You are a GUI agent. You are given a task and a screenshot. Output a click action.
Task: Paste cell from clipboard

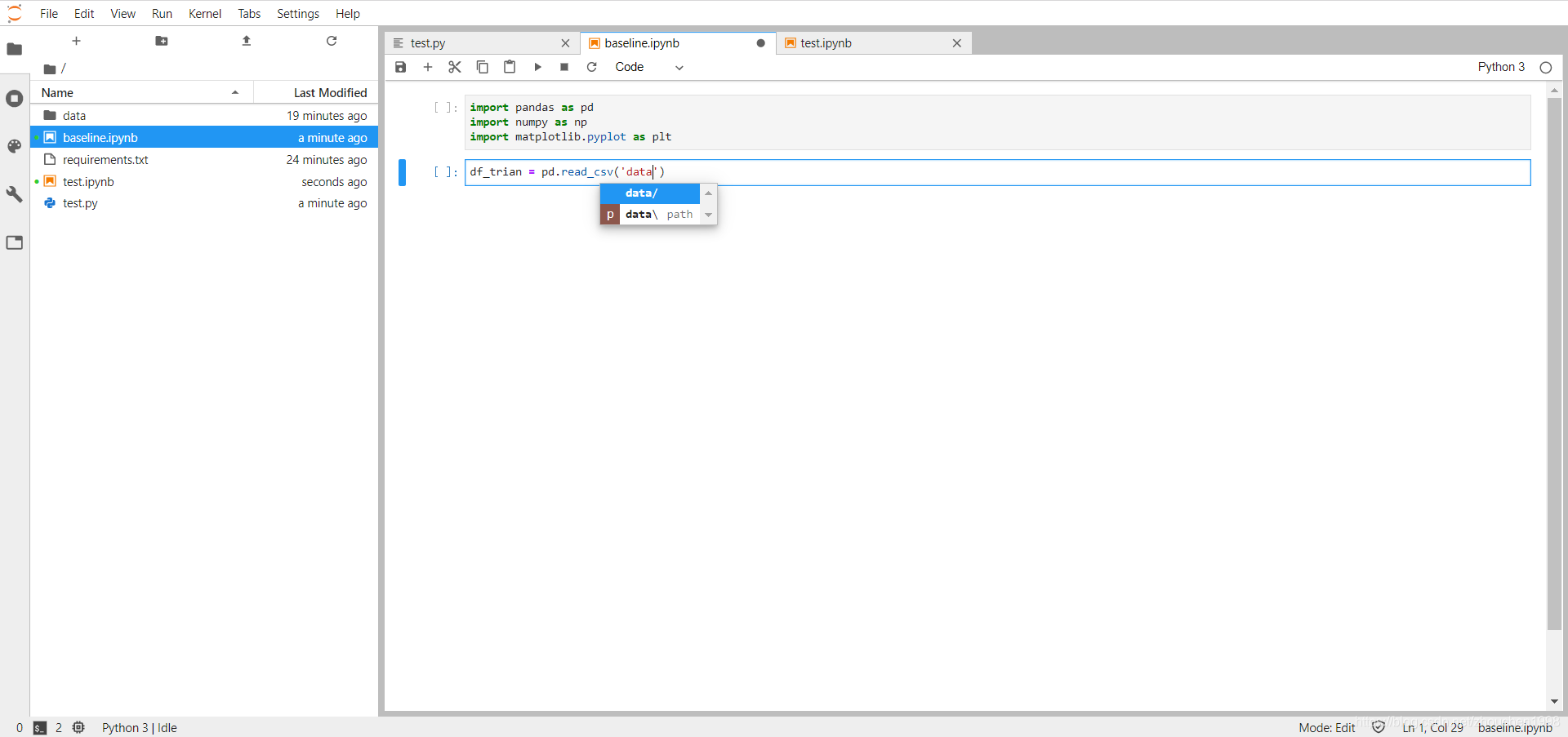pyautogui.click(x=510, y=67)
